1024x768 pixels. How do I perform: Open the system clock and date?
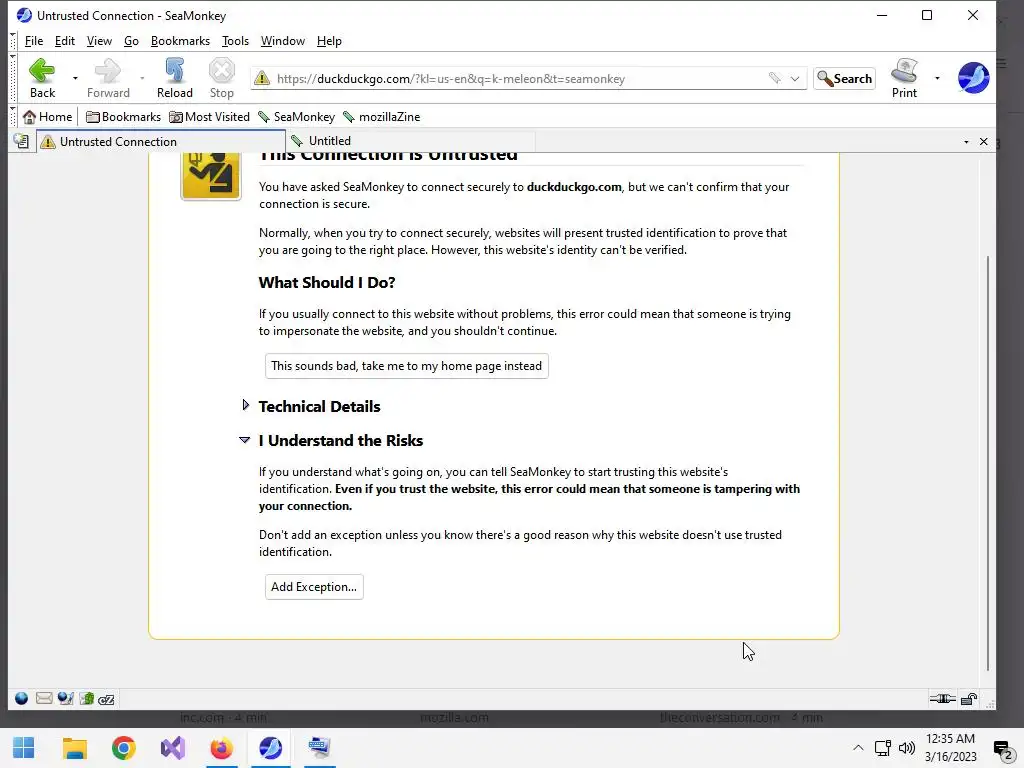point(950,748)
